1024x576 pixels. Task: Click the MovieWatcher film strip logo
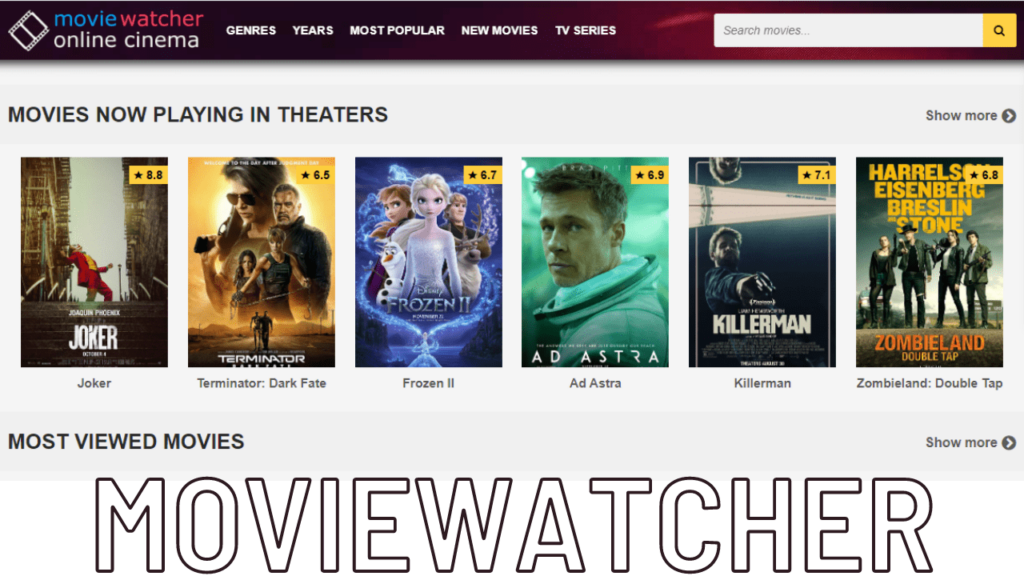[28, 30]
